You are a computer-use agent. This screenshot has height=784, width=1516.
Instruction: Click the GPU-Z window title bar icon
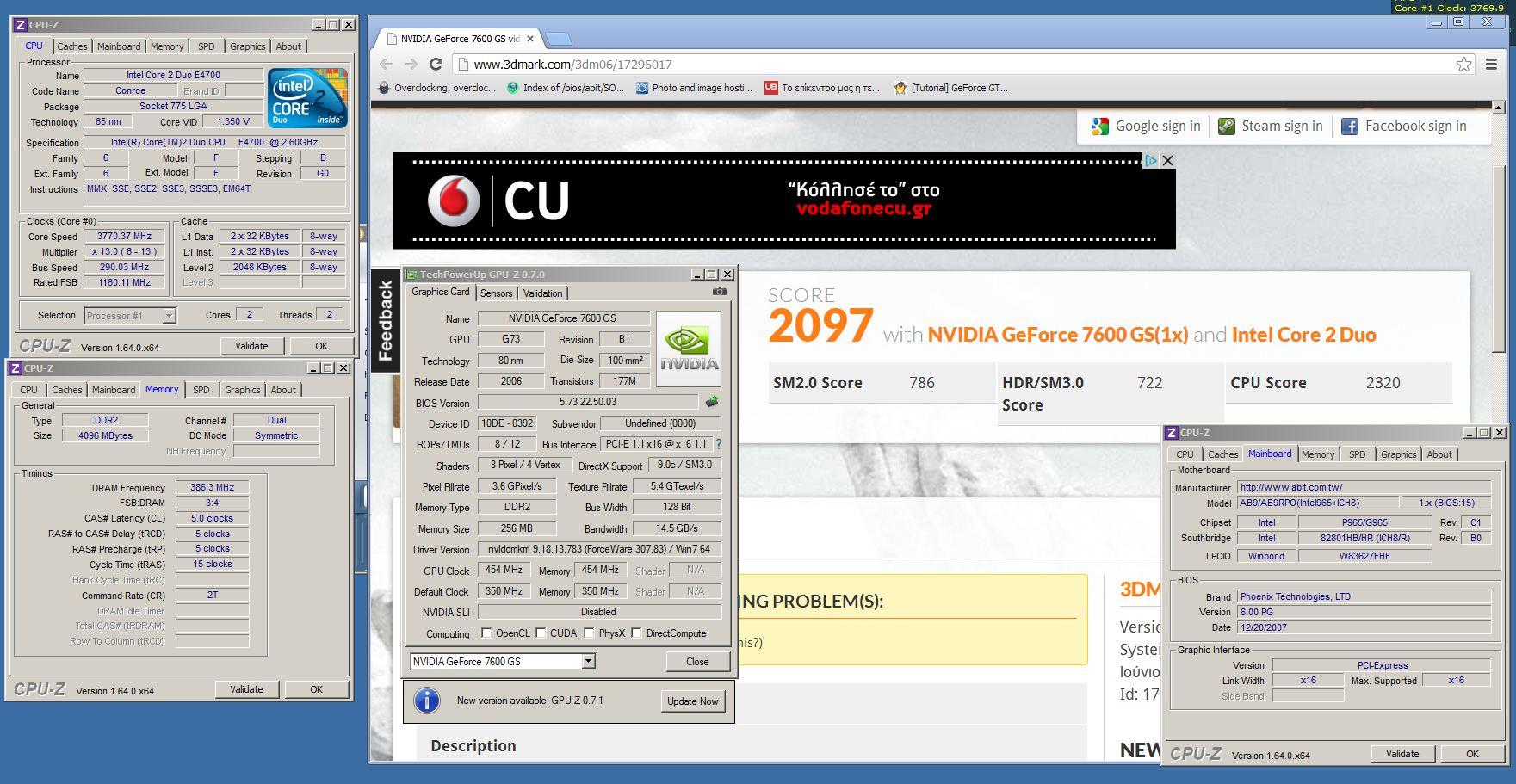click(411, 275)
